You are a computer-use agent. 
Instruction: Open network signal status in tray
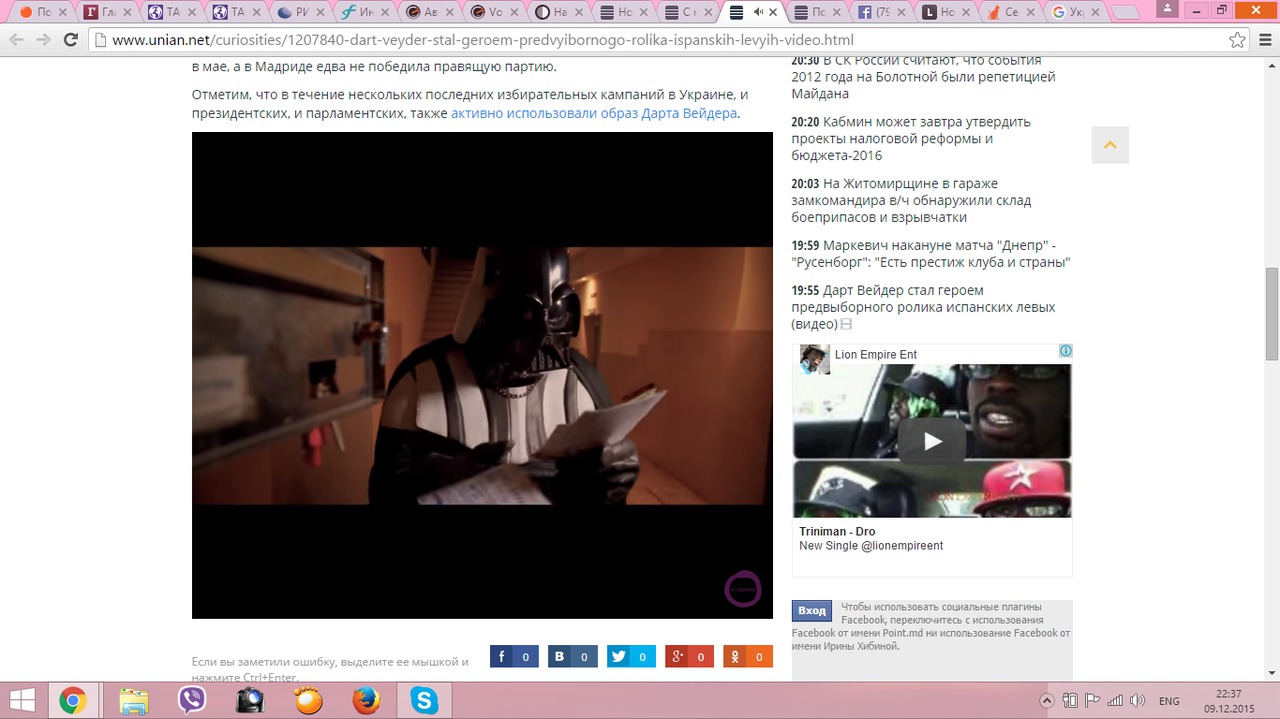[1115, 701]
